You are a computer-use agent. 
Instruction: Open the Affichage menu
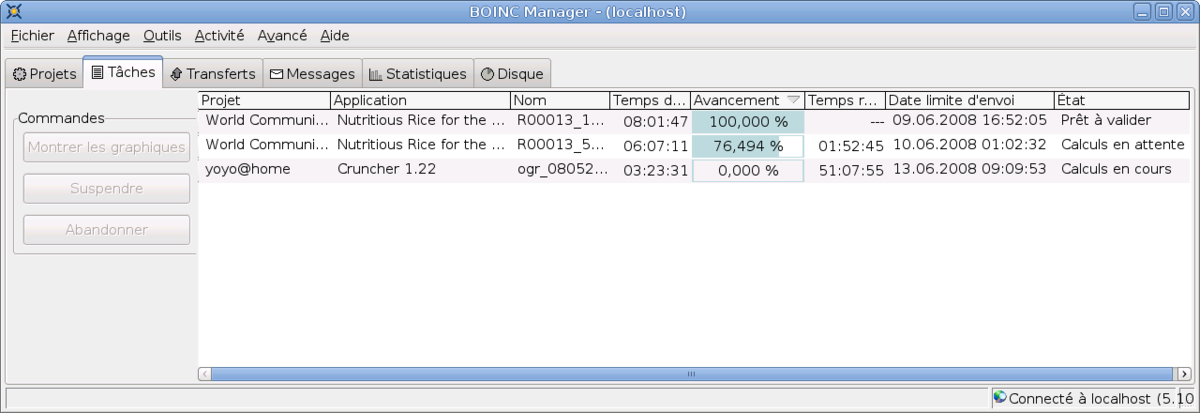98,35
